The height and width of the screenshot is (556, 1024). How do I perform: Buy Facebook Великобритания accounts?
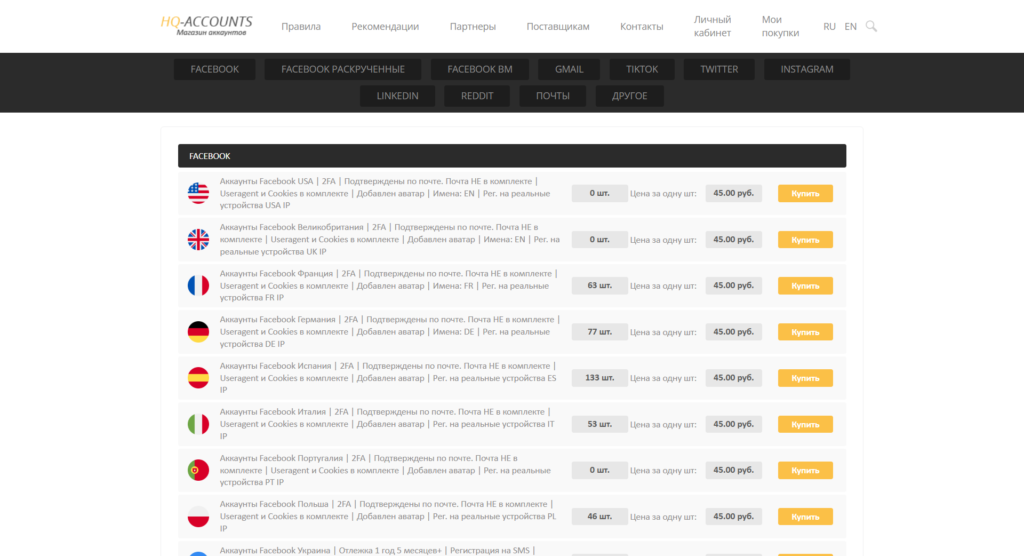tap(805, 240)
